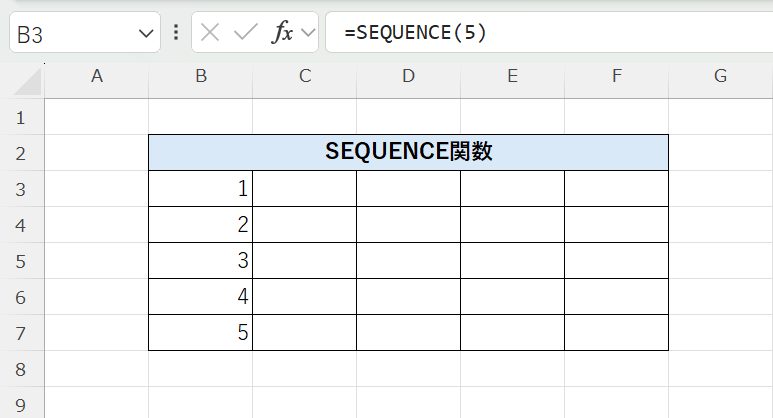Image resolution: width=773 pixels, height=418 pixels.
Task: Select cell B5 containing 3
Action: (x=201, y=261)
